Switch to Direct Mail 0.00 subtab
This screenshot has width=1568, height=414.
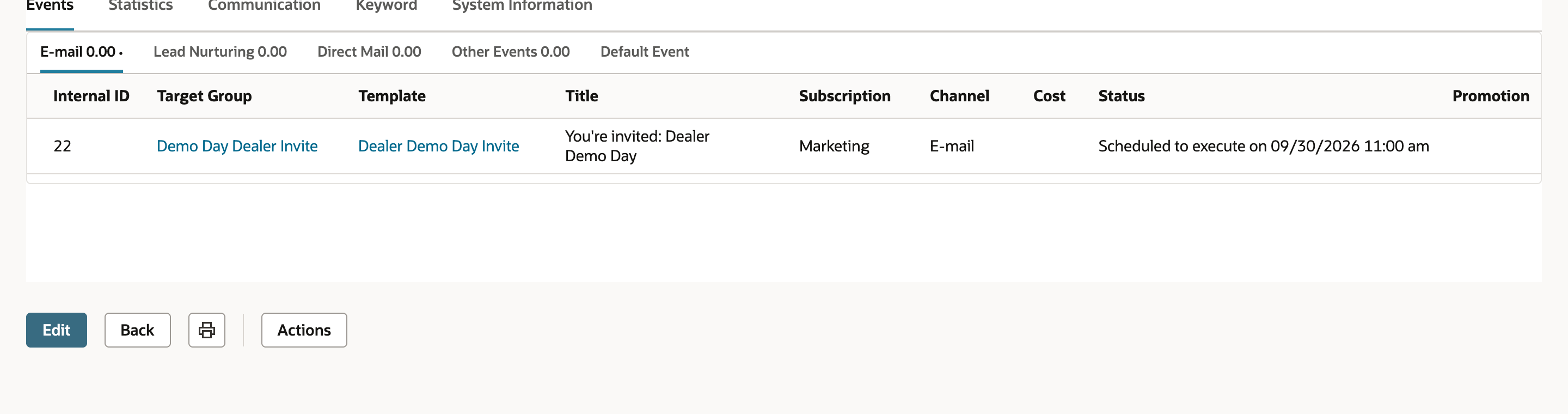369,52
